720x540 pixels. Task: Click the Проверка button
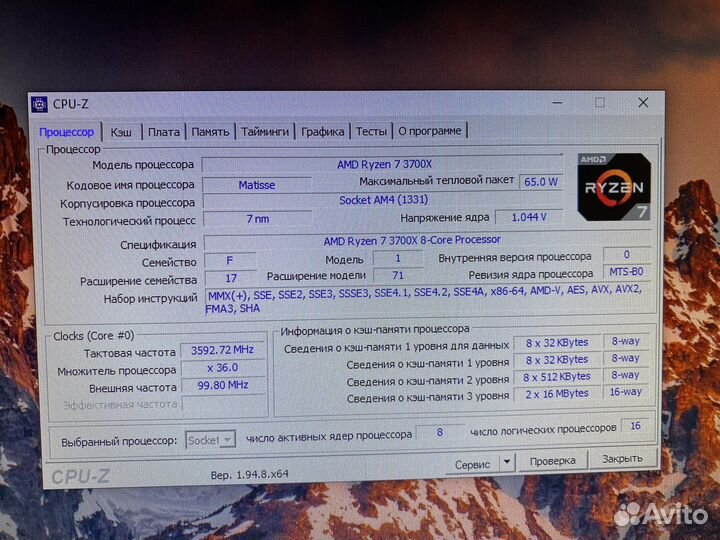click(x=552, y=461)
